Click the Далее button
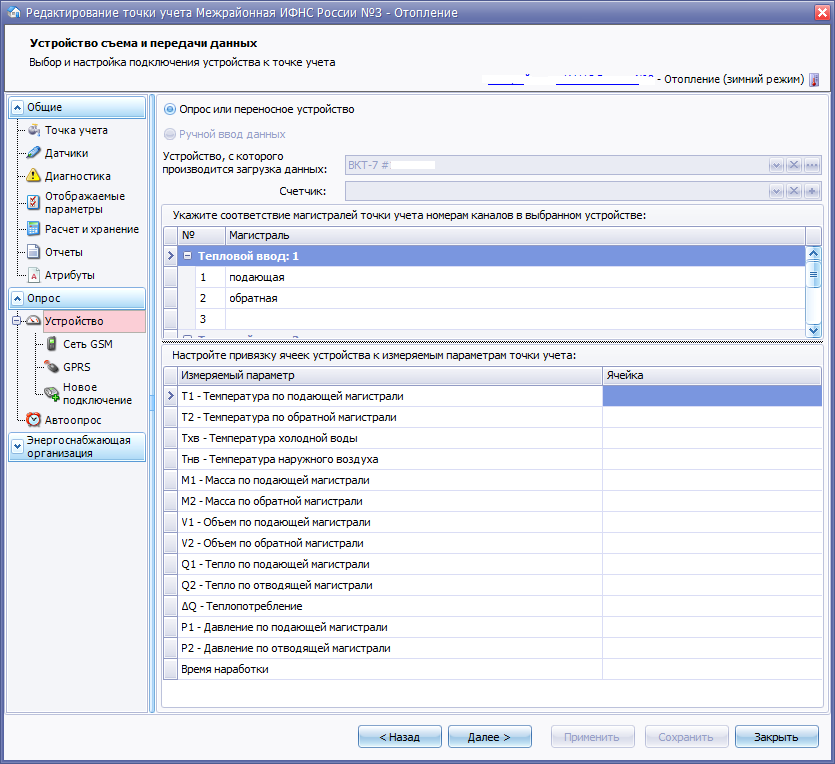835x764 pixels. pos(489,737)
